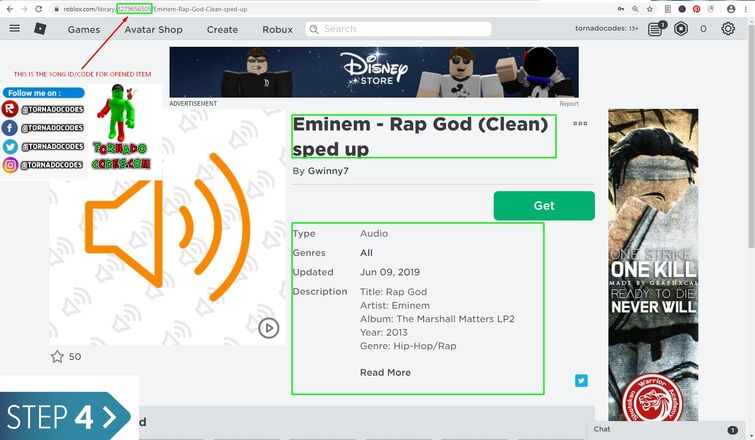Open the settings gear icon
Image resolution: width=755 pixels, height=440 pixels.
tap(728, 29)
